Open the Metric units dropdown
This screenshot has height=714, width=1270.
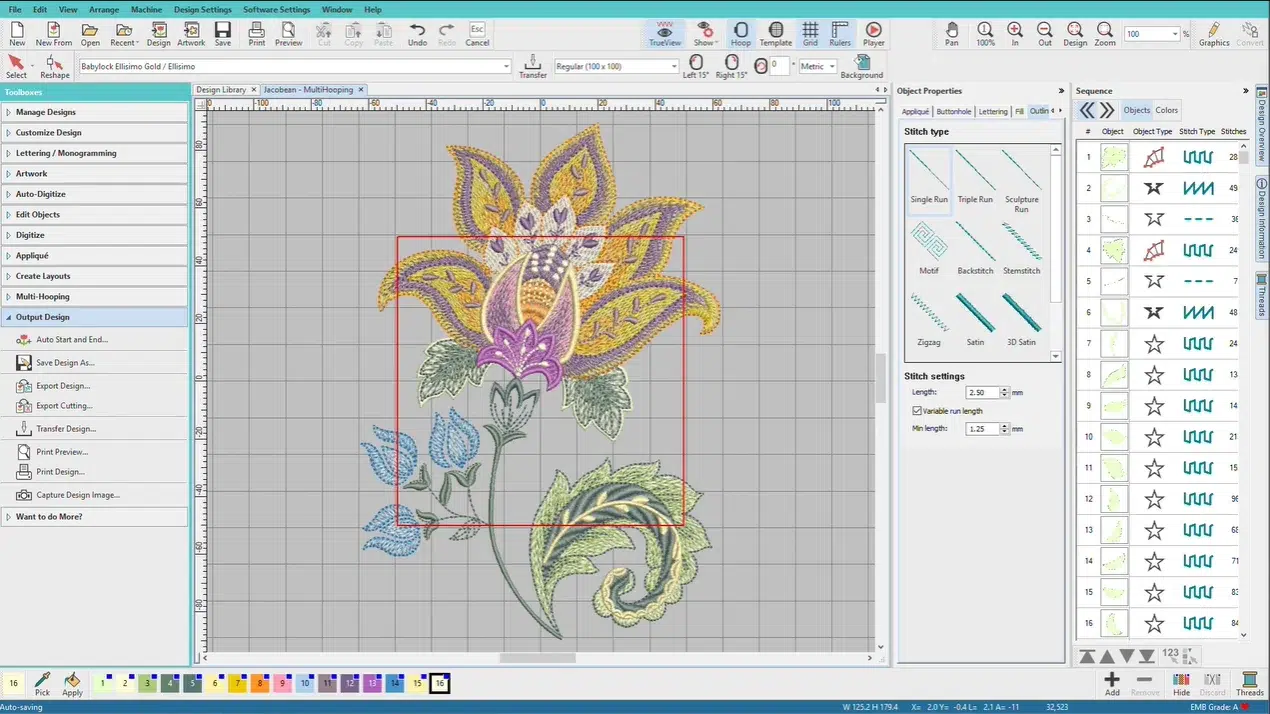[831, 66]
